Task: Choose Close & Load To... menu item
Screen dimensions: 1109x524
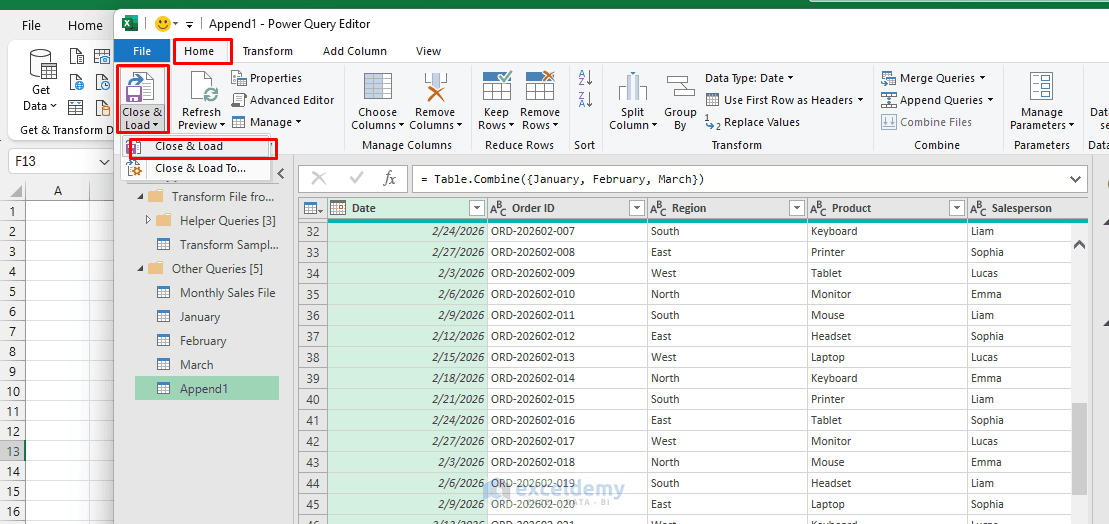Action: 197,168
